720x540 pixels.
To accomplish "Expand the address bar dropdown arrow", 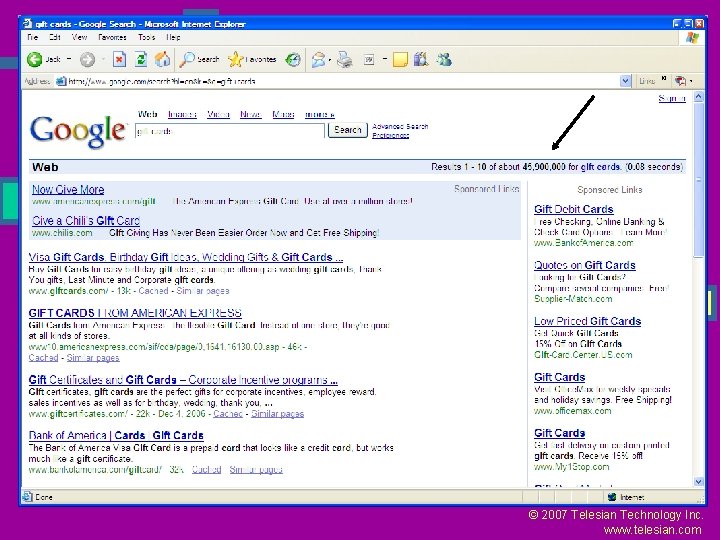I will pyautogui.click(x=625, y=81).
